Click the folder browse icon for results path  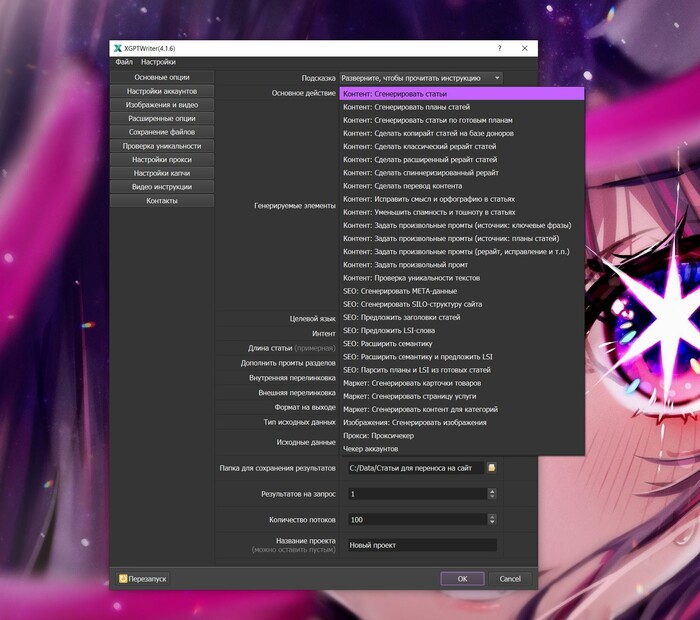pos(491,467)
